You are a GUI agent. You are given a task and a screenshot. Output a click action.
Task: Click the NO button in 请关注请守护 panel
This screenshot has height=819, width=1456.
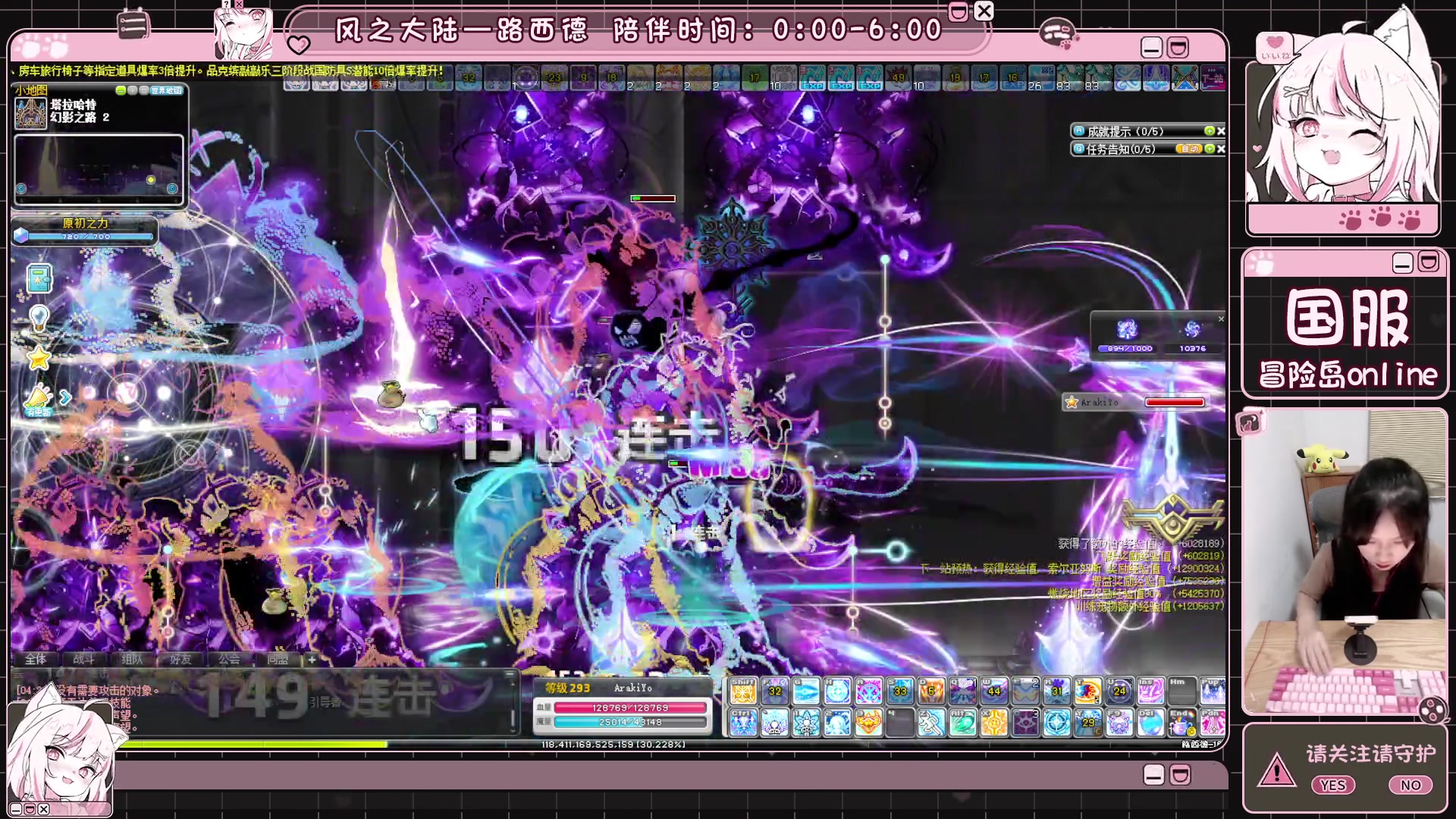(1410, 785)
